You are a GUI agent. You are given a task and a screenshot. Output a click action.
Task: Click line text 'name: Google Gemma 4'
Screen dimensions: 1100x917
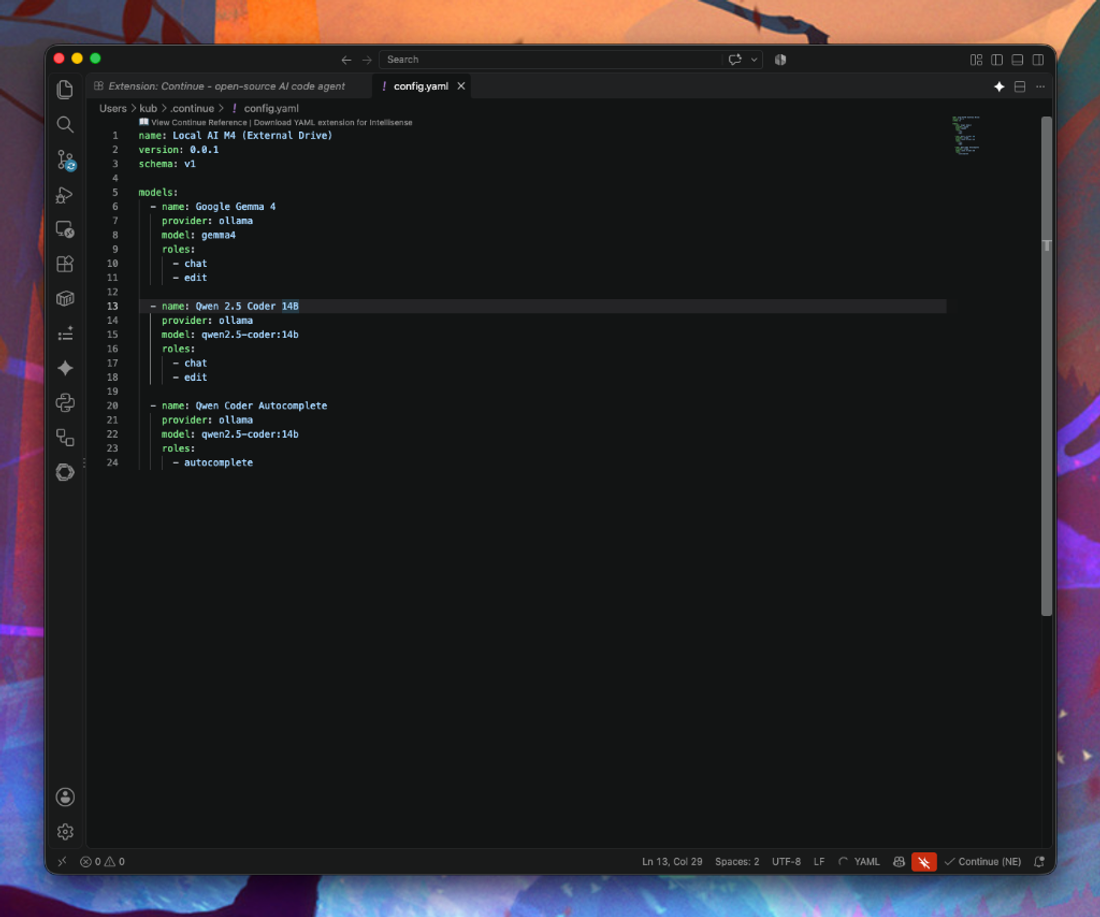click(x=218, y=206)
